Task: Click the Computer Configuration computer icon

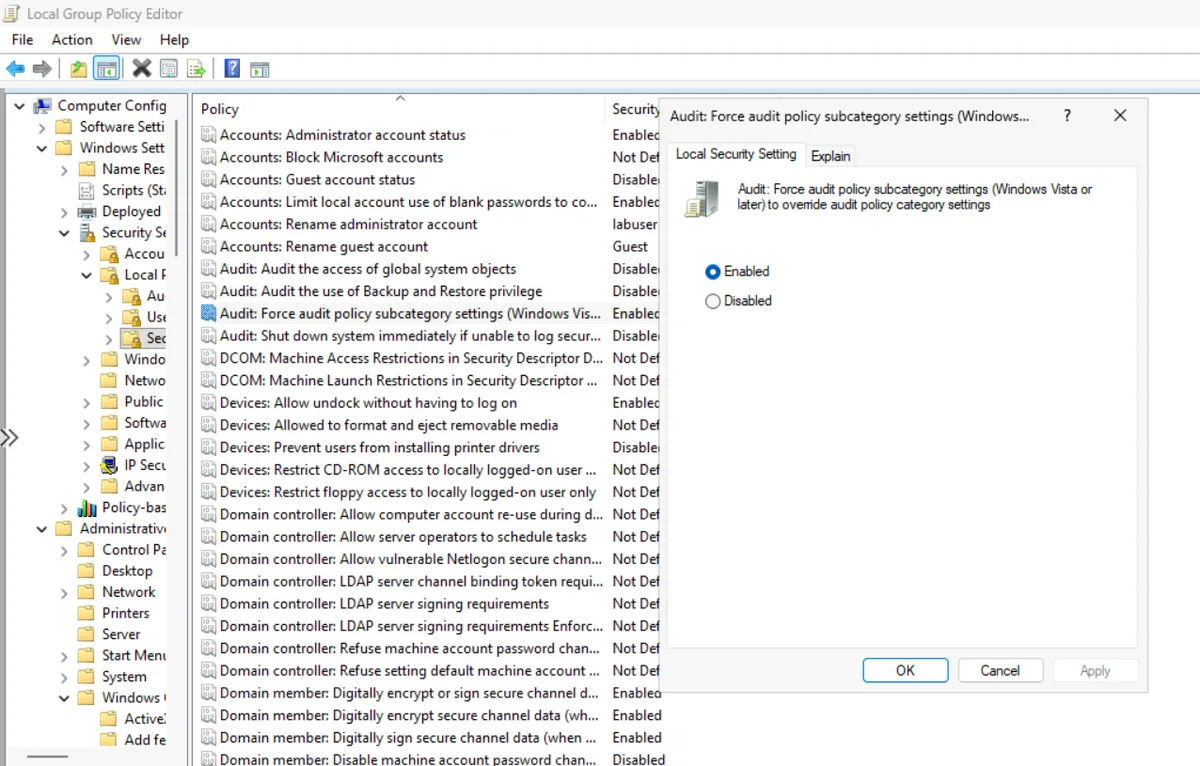Action: [x=43, y=105]
